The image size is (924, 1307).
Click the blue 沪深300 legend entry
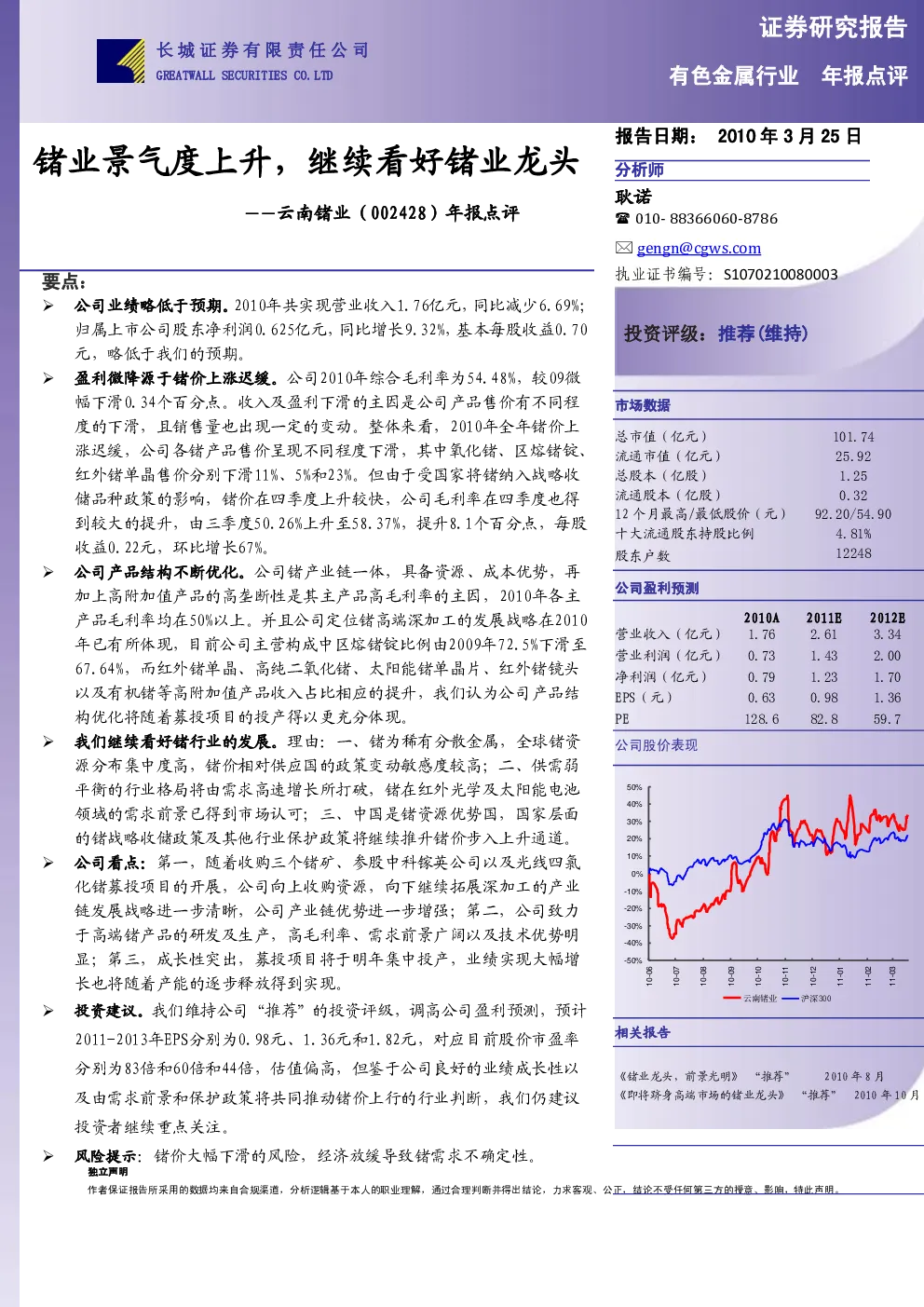pyautogui.click(x=806, y=998)
